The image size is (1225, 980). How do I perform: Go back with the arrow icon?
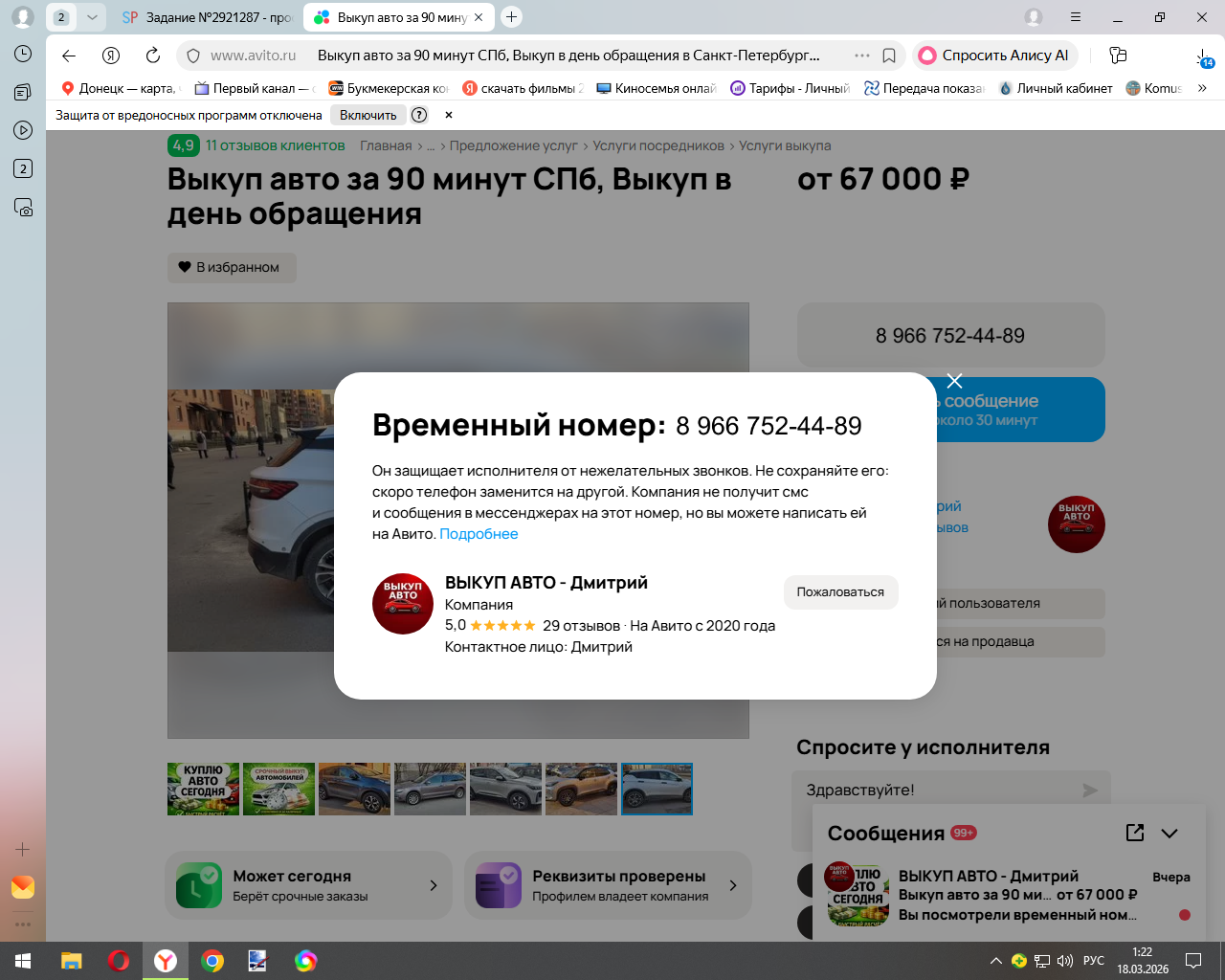(69, 56)
